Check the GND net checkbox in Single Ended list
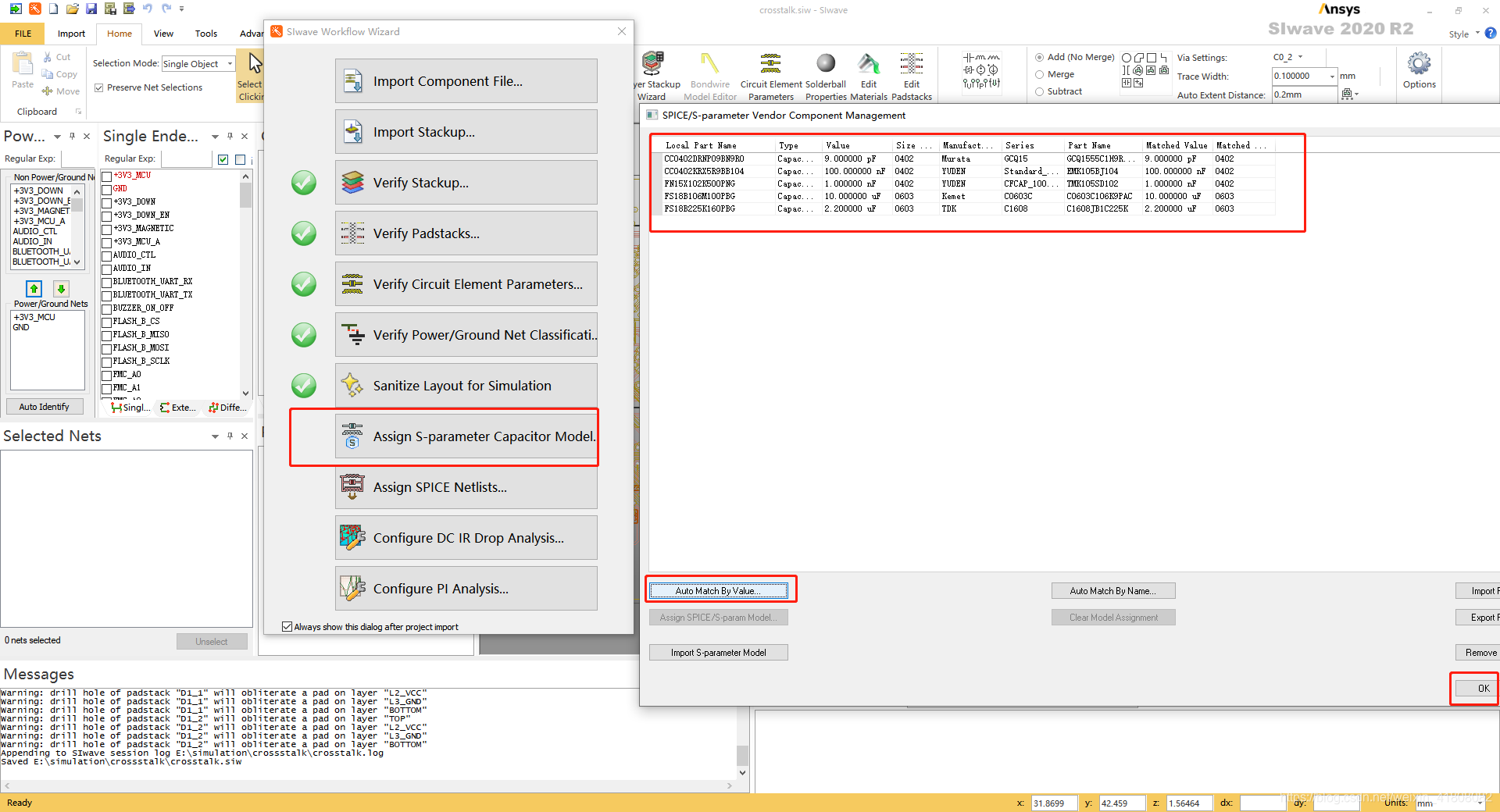 (107, 189)
